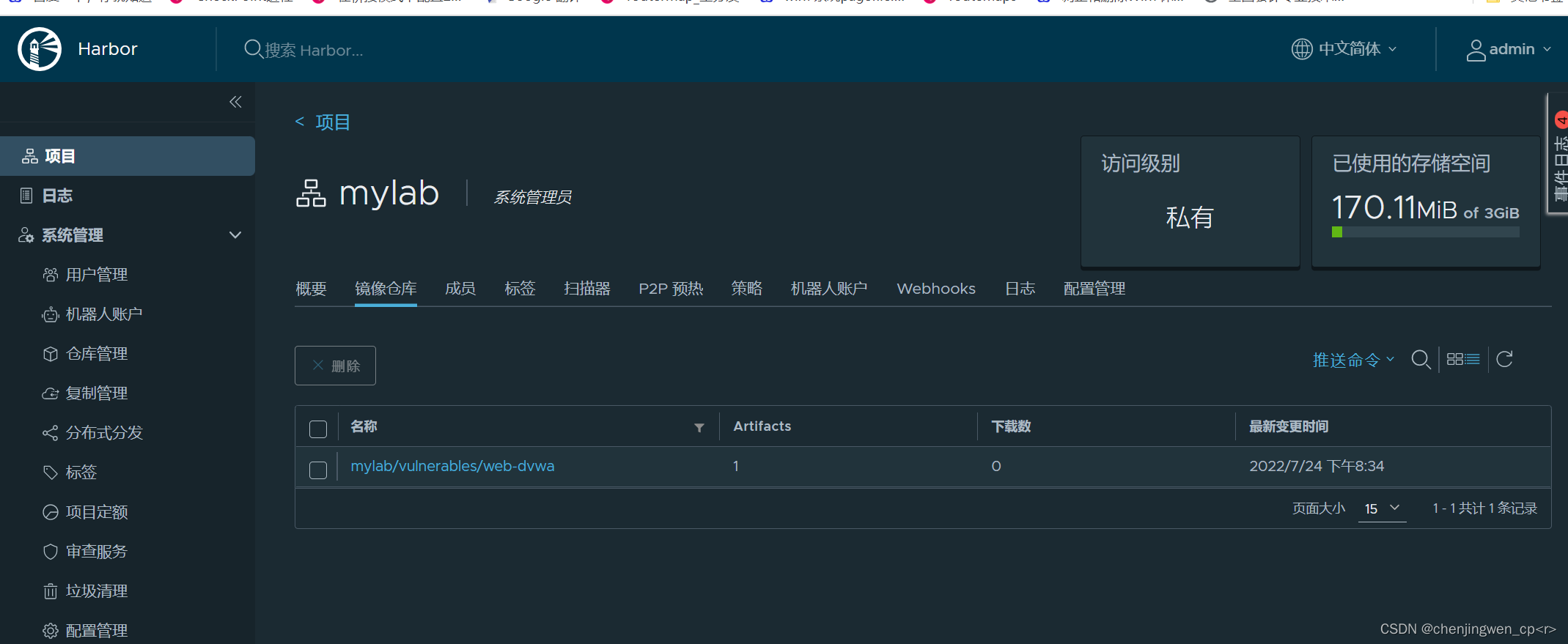The height and width of the screenshot is (644, 1568).
Task: Click the Harbor title text
Action: click(108, 49)
